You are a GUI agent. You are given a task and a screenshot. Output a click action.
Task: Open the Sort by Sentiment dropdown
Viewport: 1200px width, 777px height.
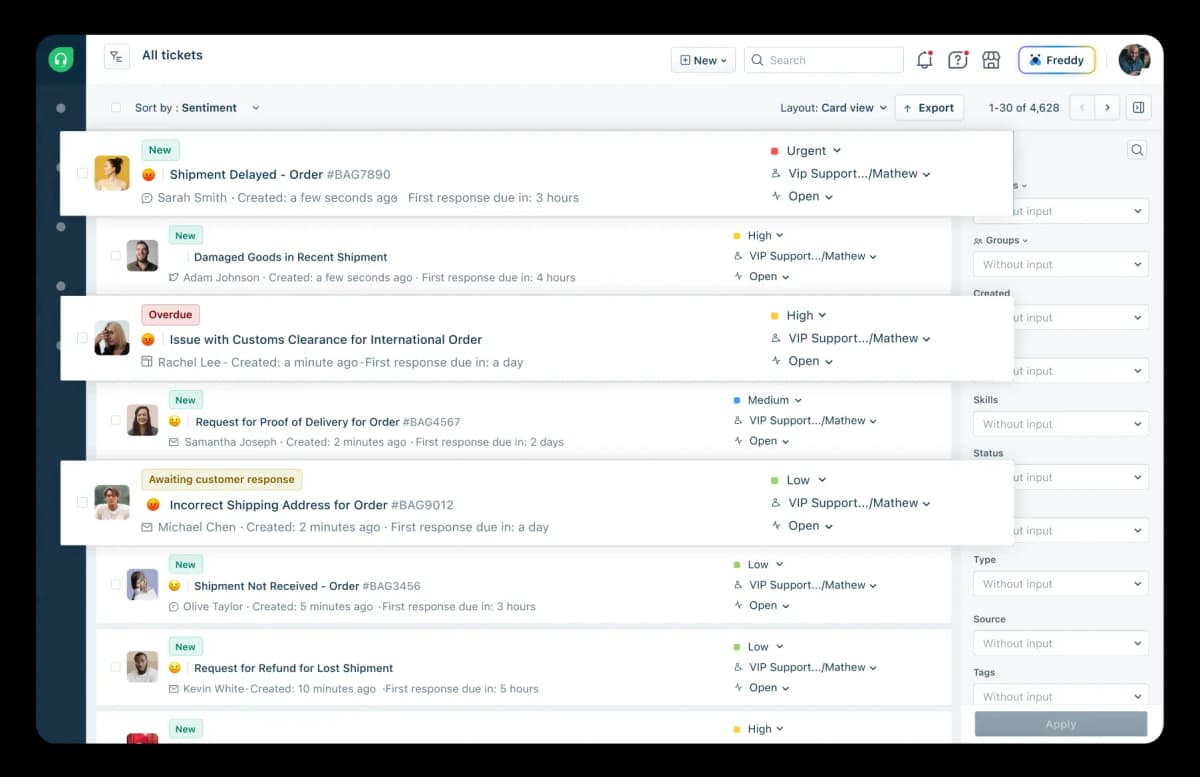197,108
